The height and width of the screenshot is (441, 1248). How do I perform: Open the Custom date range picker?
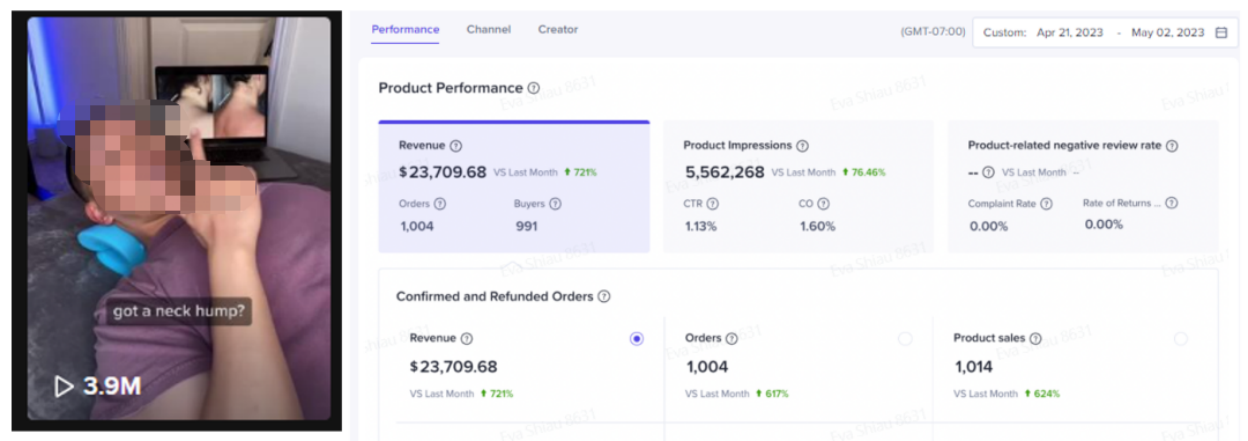[x=1004, y=32]
